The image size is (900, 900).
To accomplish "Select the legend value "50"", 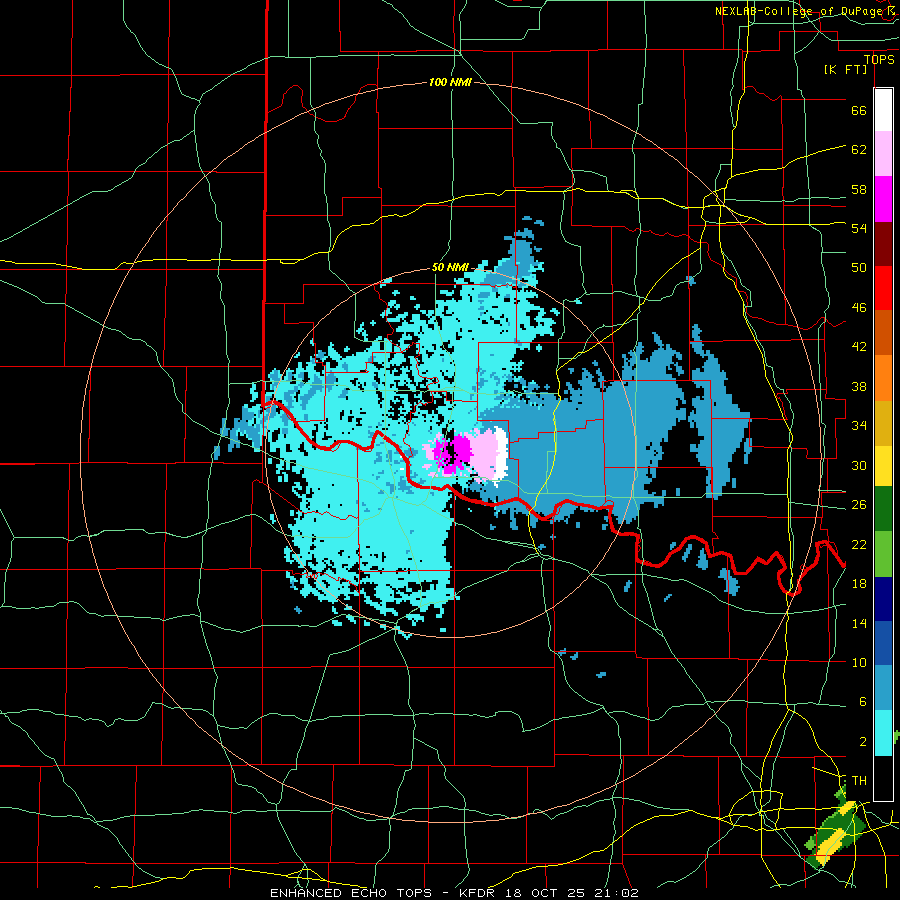I will click(859, 268).
